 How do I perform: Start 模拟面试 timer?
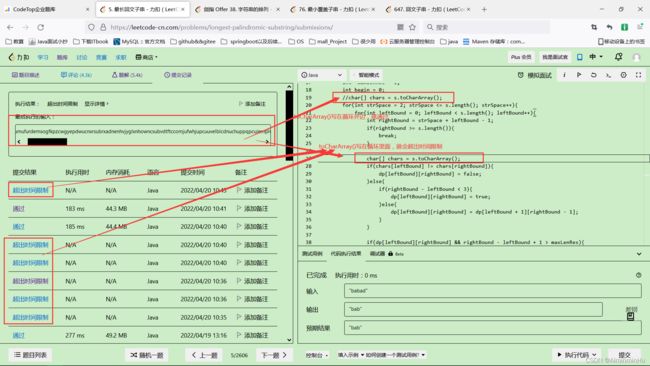click(535, 75)
